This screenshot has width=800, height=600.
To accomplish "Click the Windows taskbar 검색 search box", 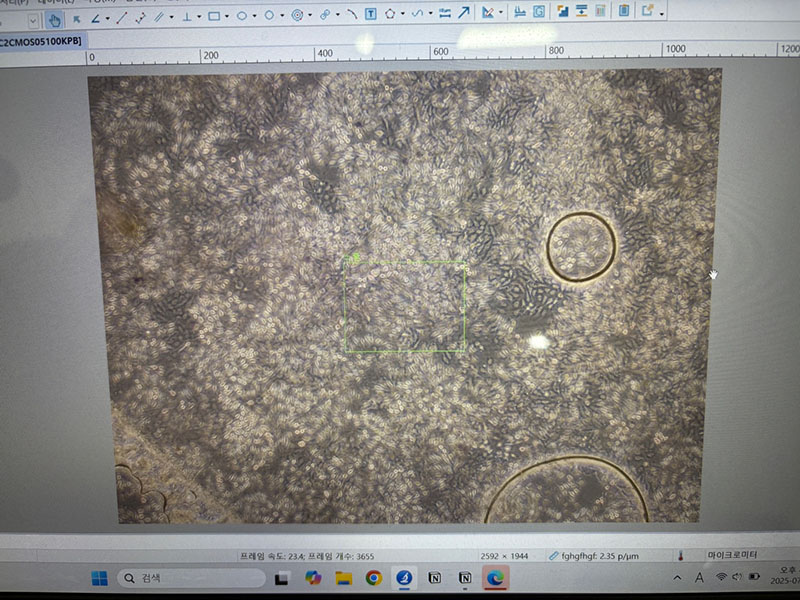I will [190, 578].
